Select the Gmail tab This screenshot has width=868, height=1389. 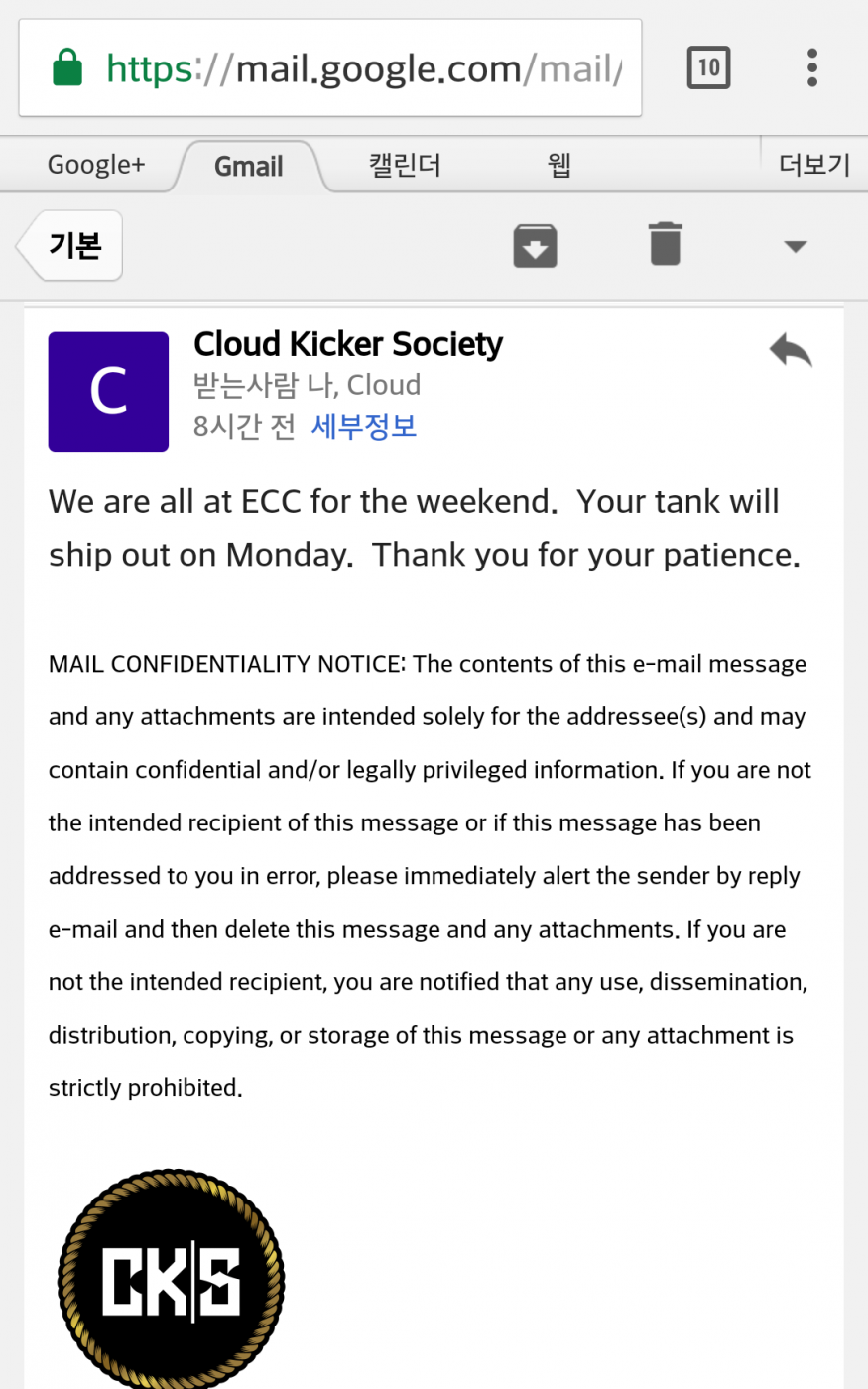249,166
